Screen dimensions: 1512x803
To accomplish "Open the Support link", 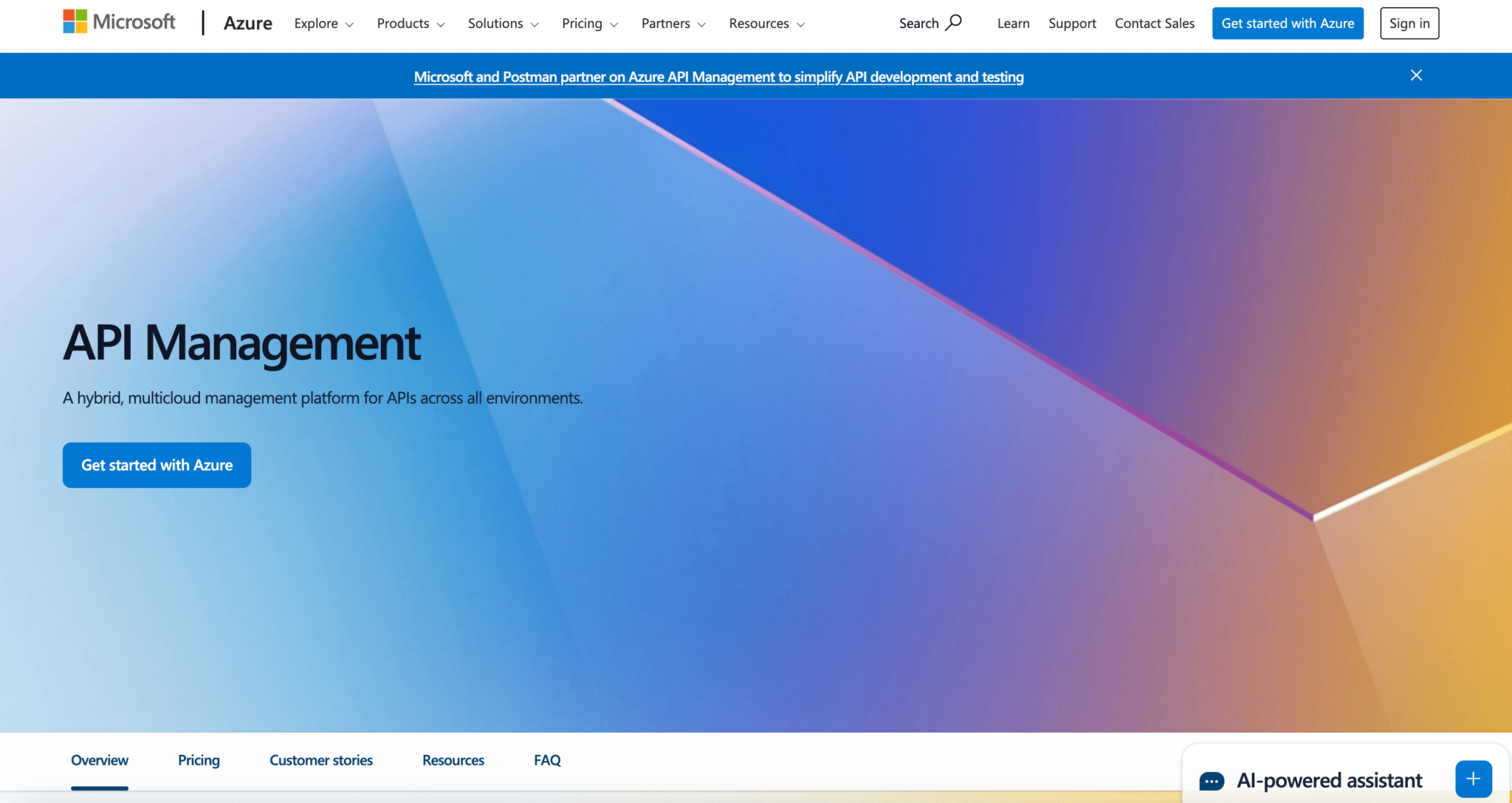I will pyautogui.click(x=1072, y=24).
